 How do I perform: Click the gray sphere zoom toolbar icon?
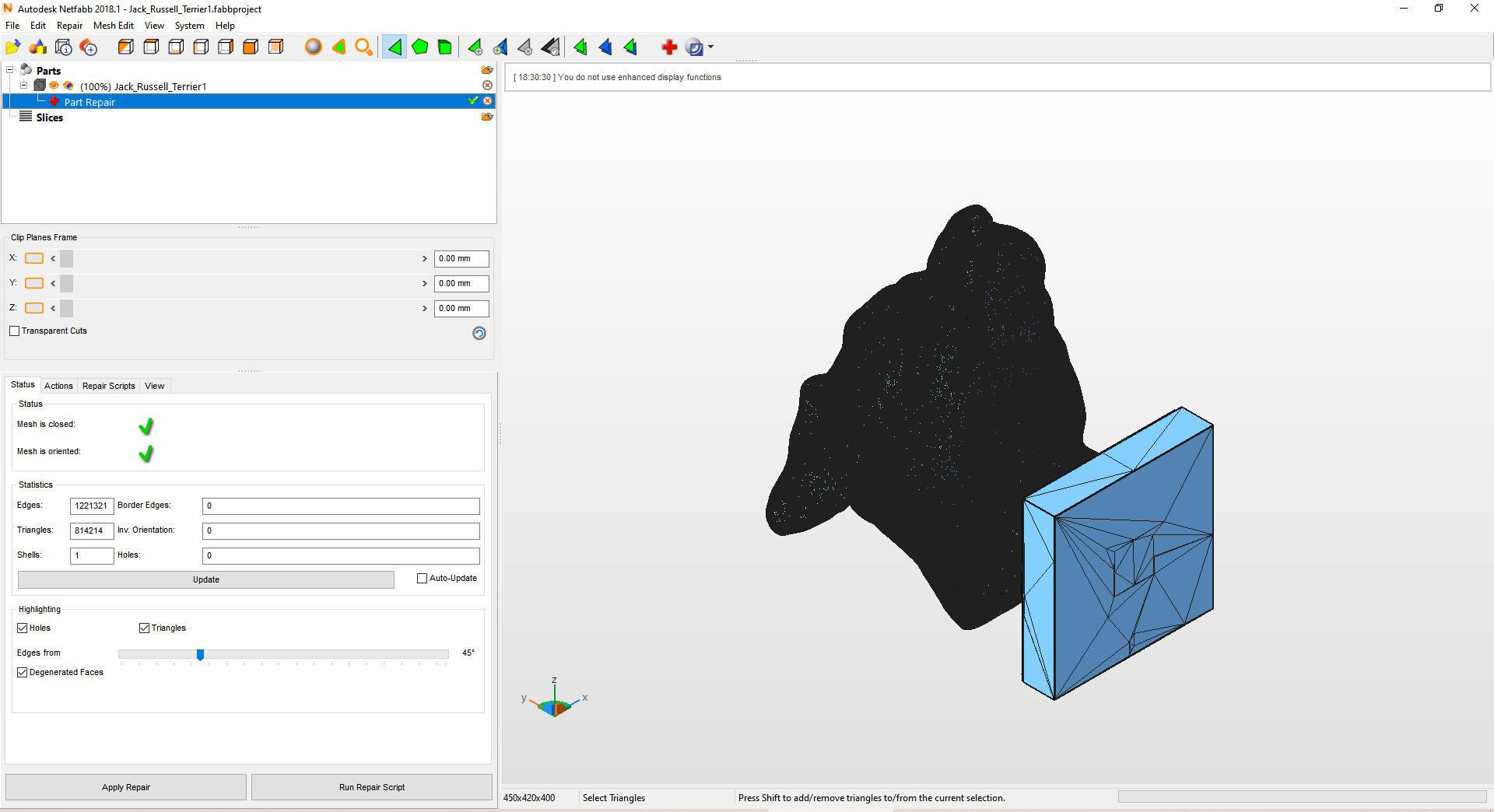tap(314, 47)
